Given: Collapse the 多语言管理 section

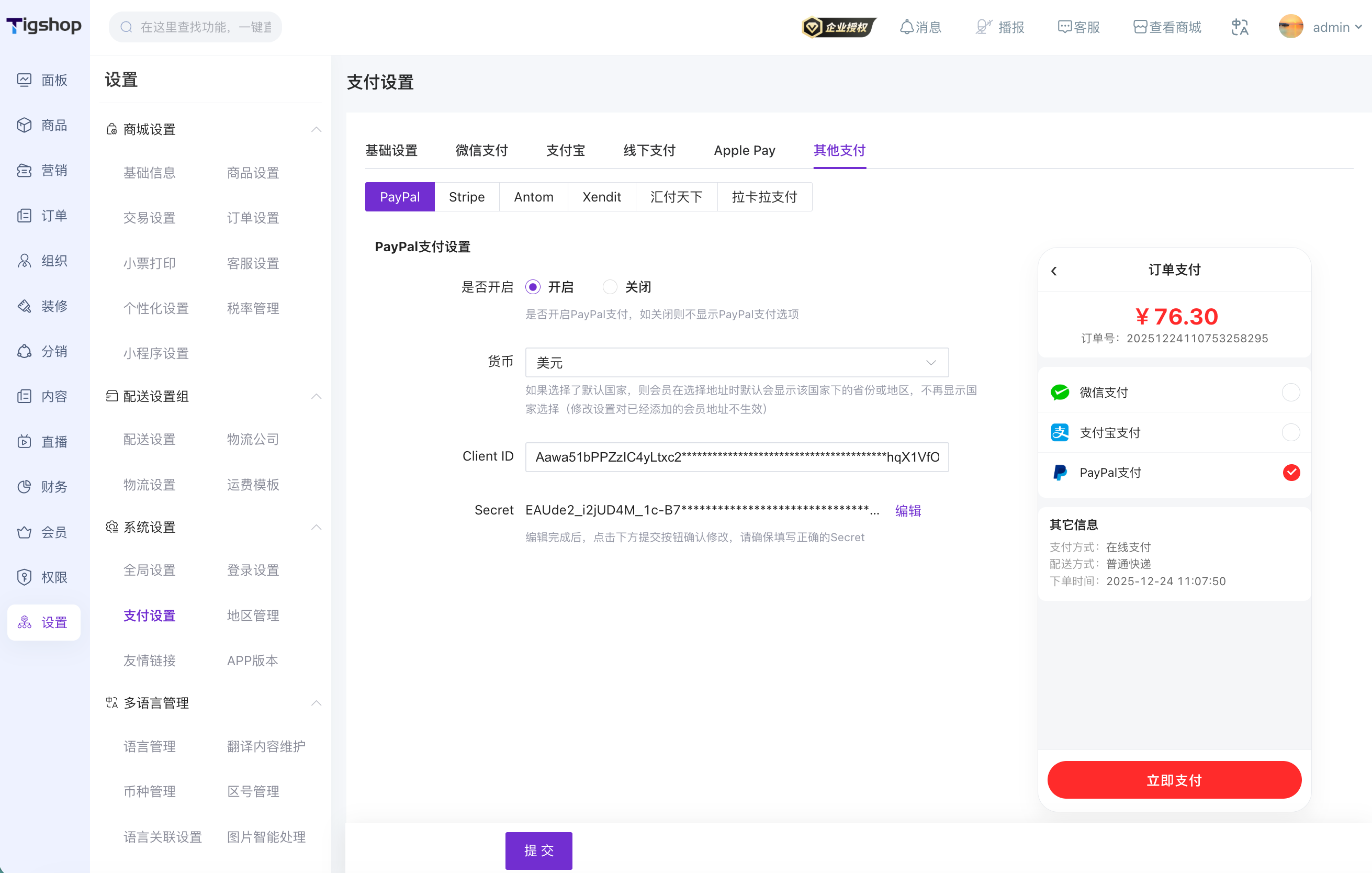Looking at the screenshot, I should click(x=316, y=702).
